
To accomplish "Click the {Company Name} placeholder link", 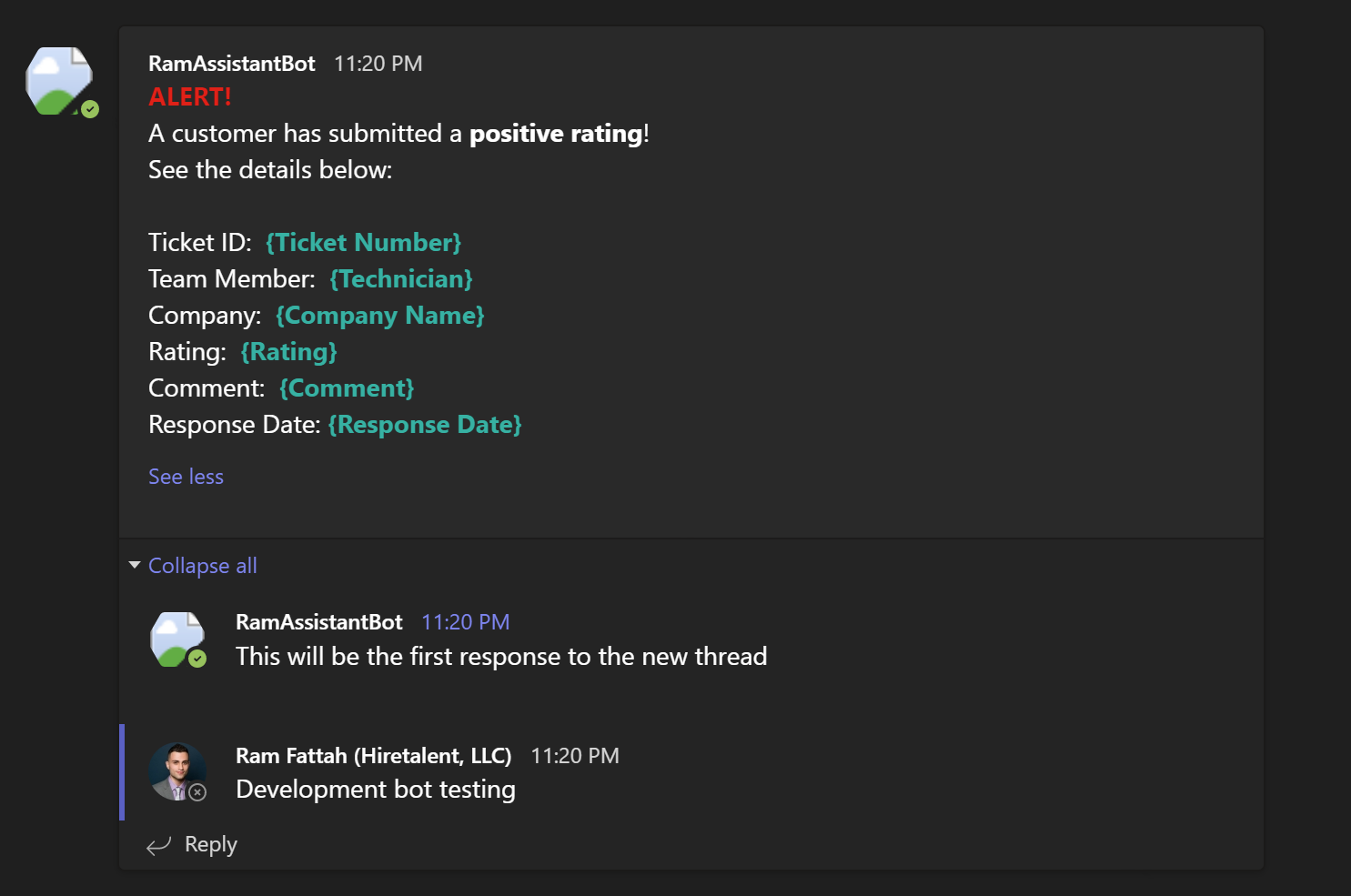I will [379, 315].
